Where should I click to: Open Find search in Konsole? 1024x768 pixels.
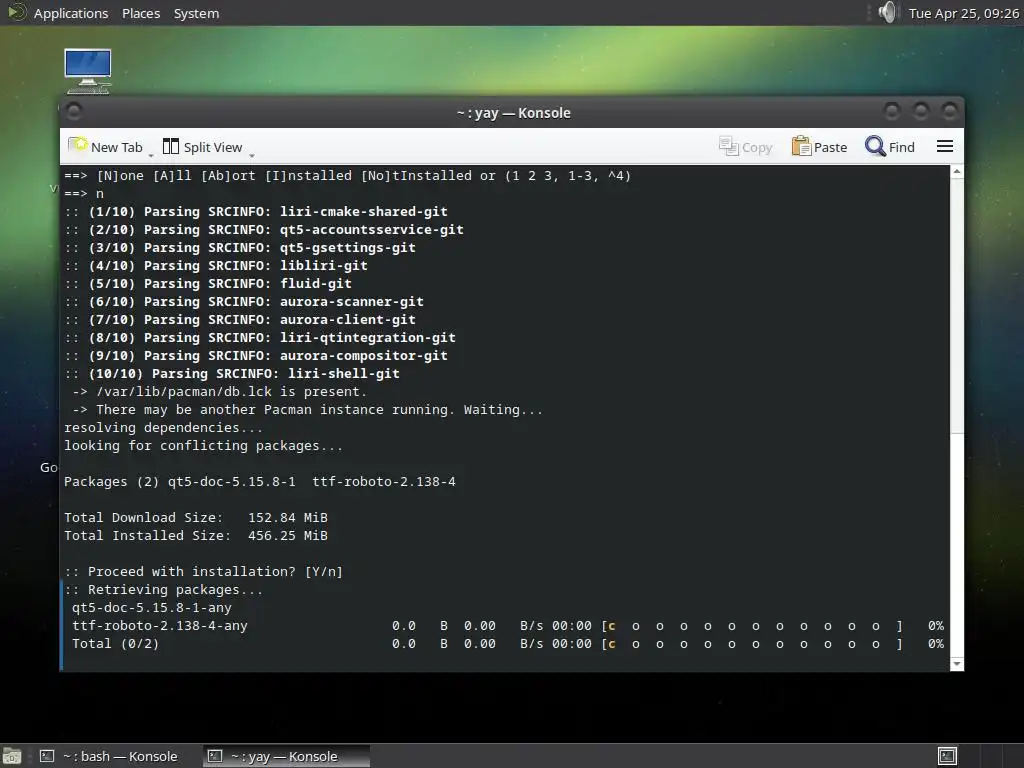889,147
